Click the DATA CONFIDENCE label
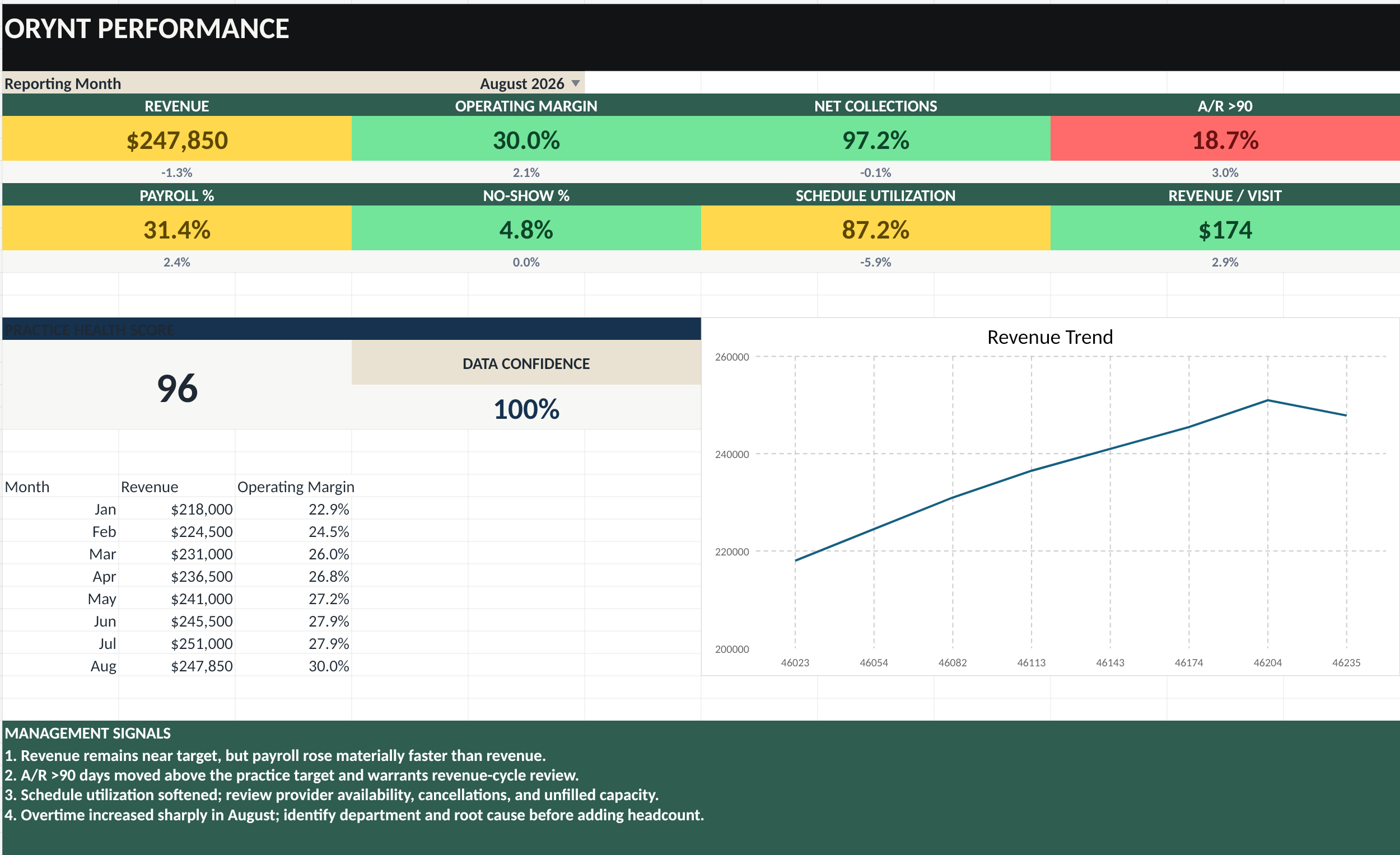This screenshot has width=1400, height=855. tap(526, 363)
